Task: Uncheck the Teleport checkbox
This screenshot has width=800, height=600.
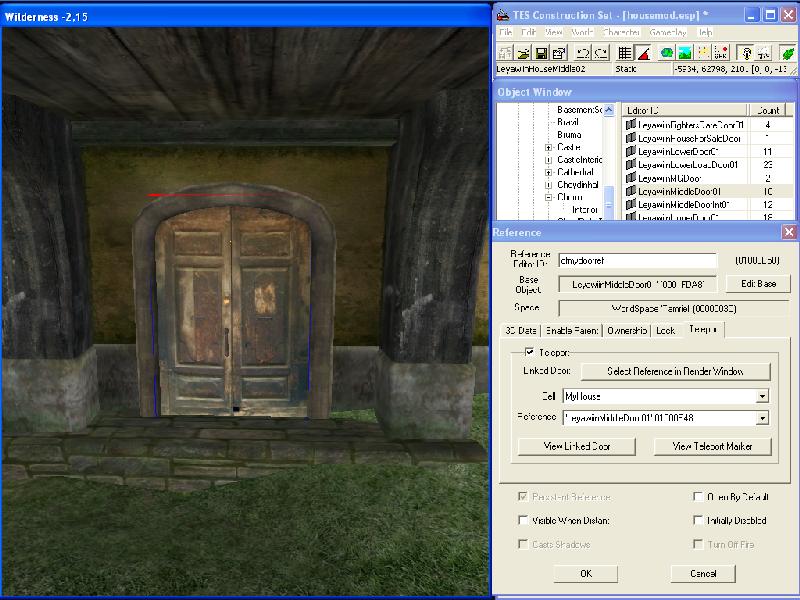Action: [x=529, y=352]
